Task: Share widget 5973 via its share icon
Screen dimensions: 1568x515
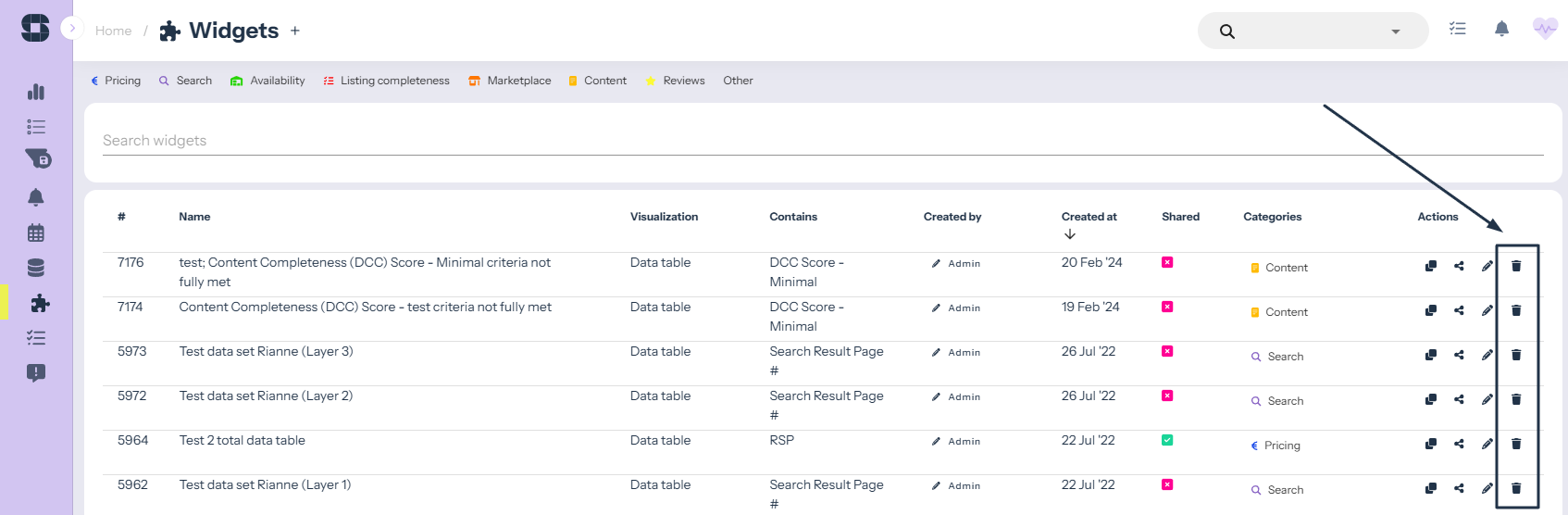Action: [x=1459, y=355]
